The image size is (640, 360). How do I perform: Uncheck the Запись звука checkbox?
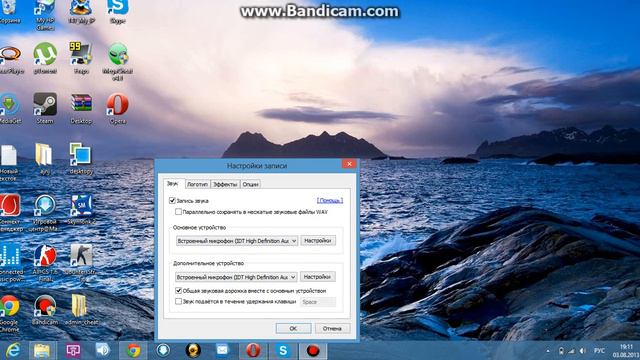click(x=172, y=201)
